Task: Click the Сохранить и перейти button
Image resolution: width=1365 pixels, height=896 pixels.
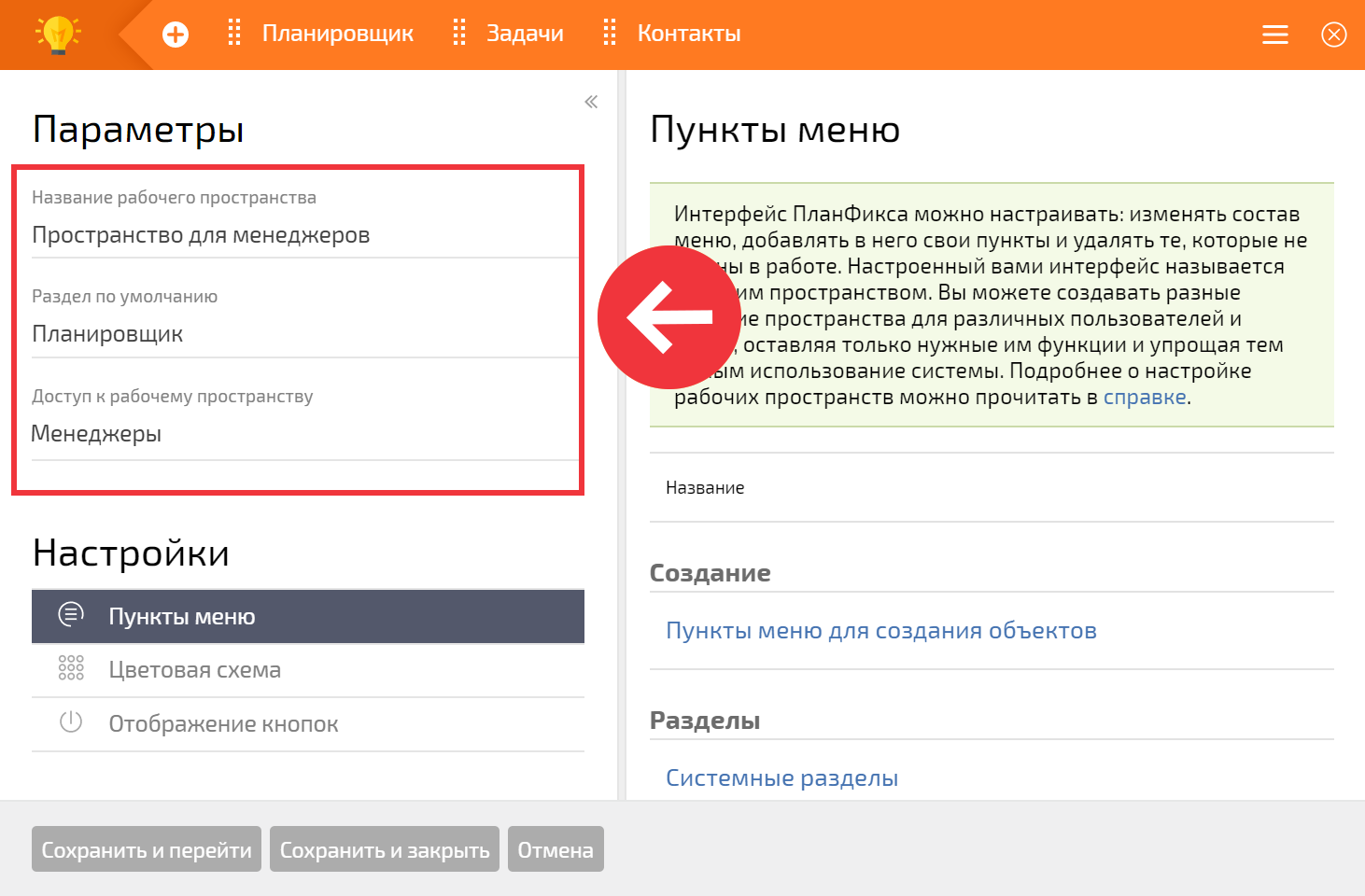Action: [x=147, y=849]
